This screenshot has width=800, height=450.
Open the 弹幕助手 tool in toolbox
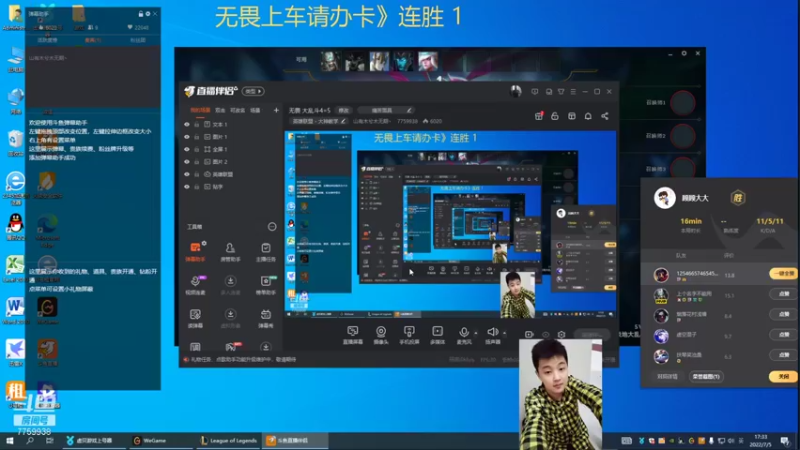click(195, 252)
